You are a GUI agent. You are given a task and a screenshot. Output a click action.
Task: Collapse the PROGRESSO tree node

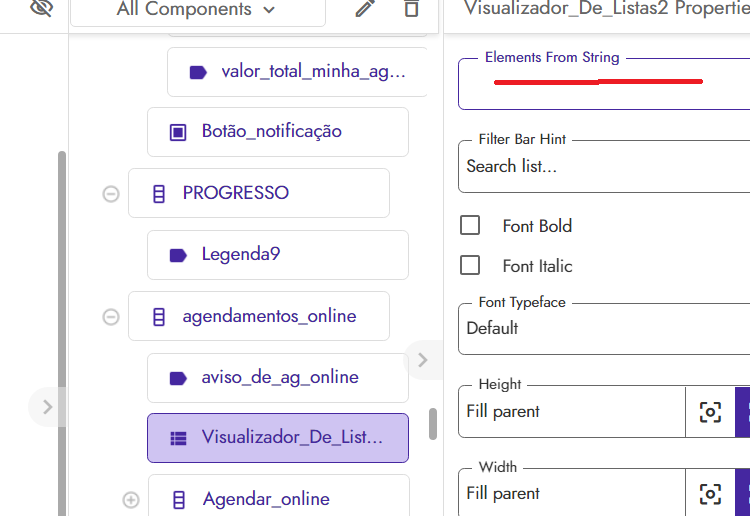[111, 194]
